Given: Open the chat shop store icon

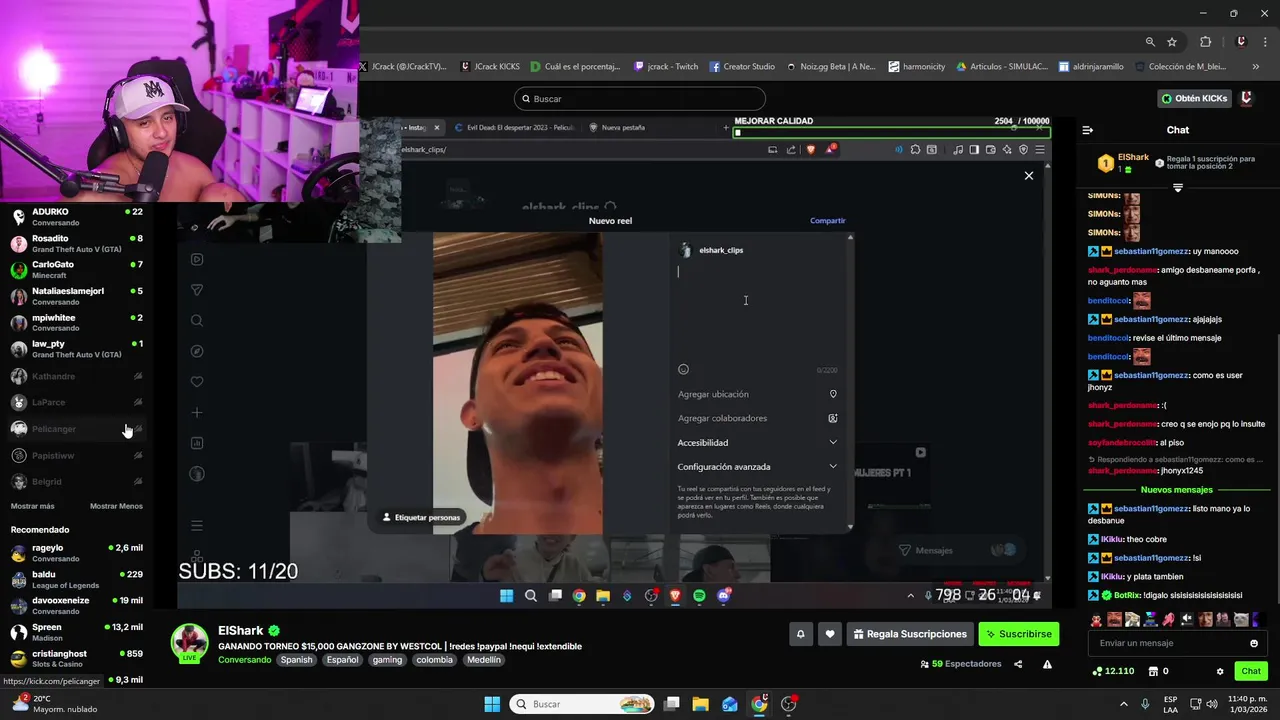Looking at the screenshot, I should pyautogui.click(x=1153, y=671).
